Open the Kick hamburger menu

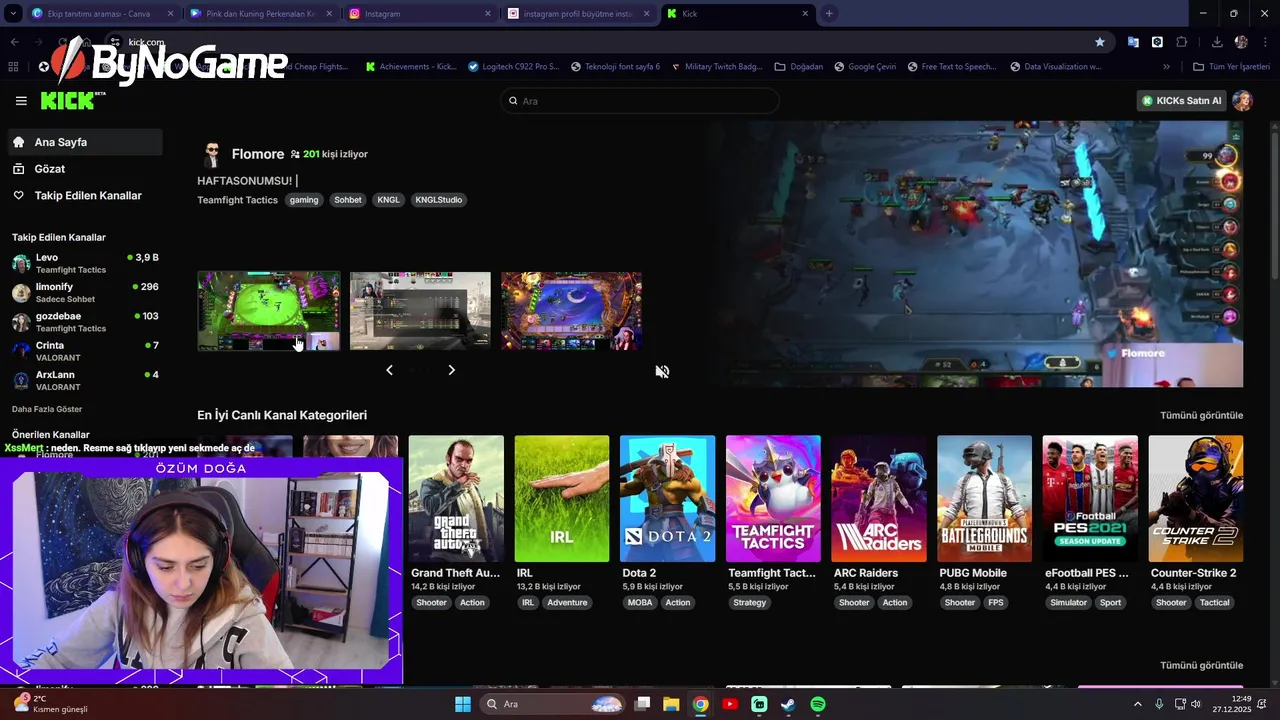point(21,101)
